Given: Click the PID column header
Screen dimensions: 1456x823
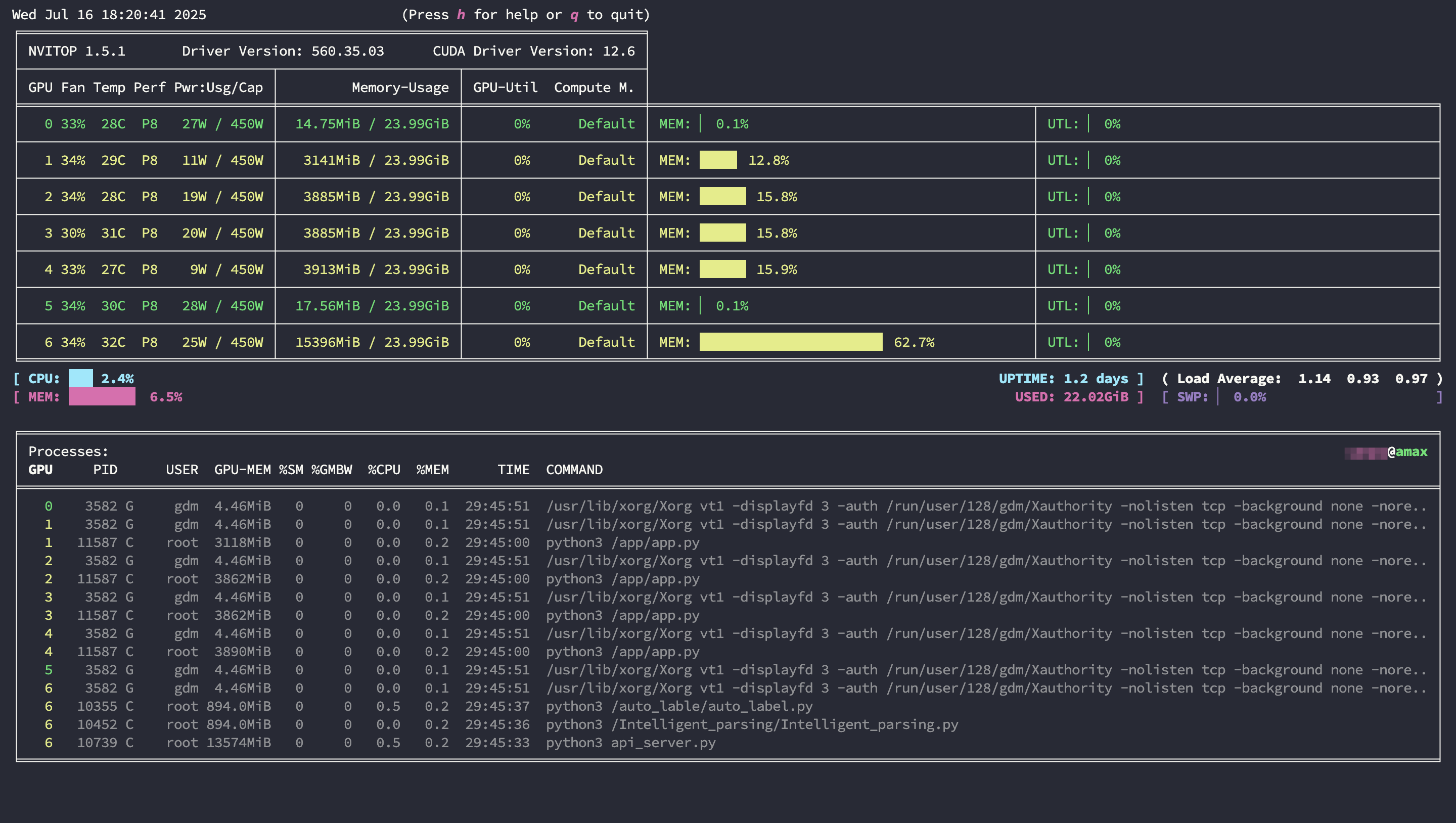Looking at the screenshot, I should coord(105,470).
